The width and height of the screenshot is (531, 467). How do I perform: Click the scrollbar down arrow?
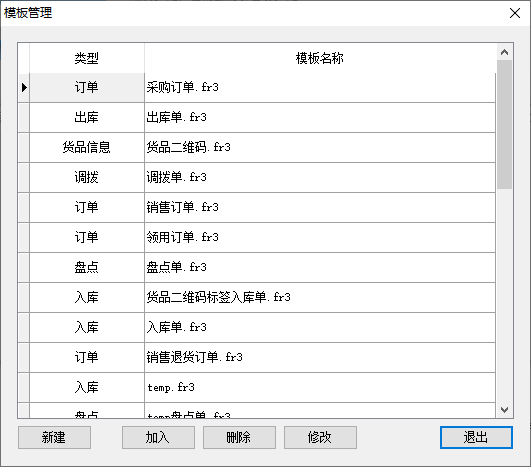coord(504,410)
